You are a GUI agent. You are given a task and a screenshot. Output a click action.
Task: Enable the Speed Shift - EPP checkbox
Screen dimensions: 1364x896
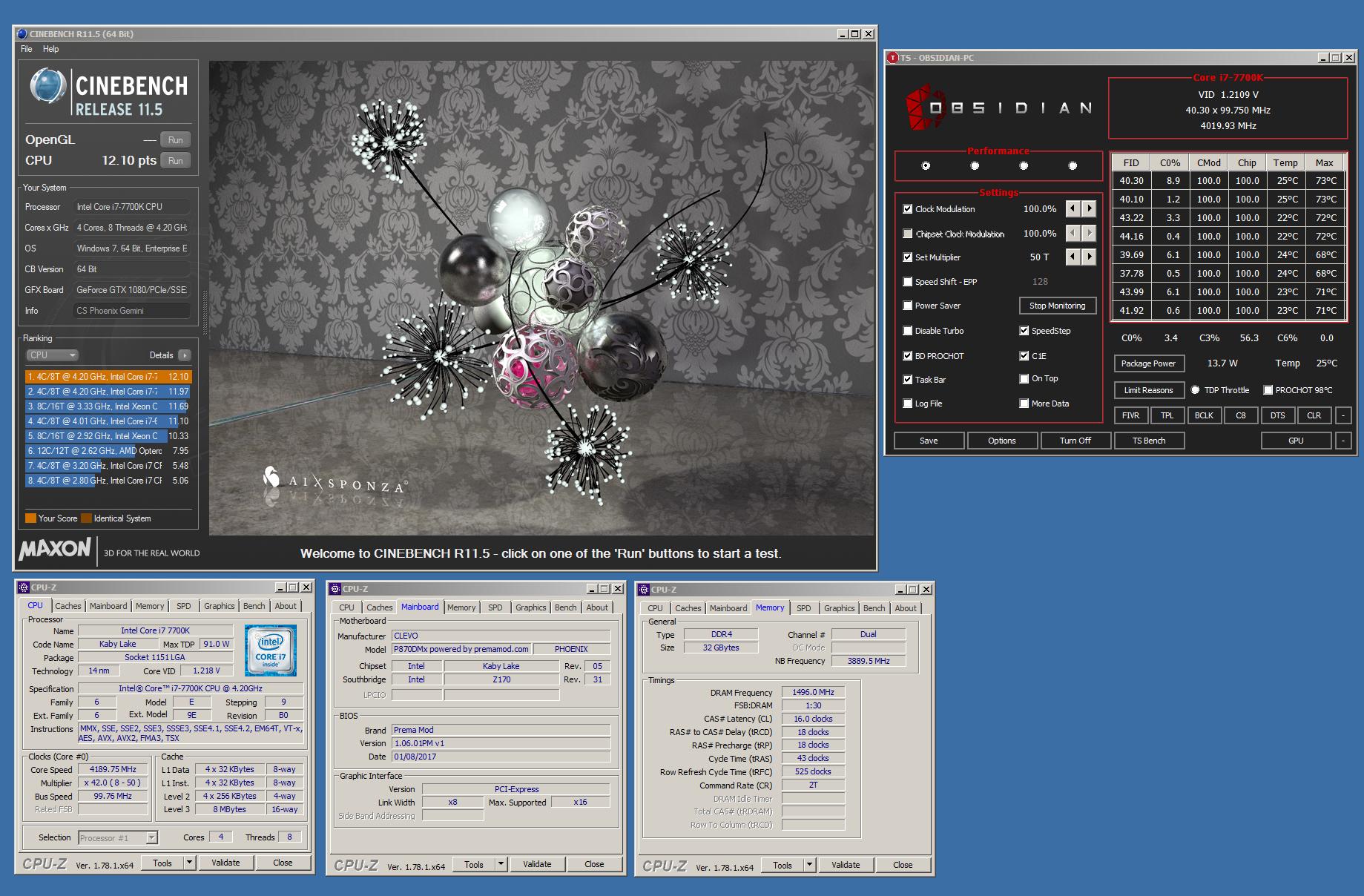pos(907,282)
